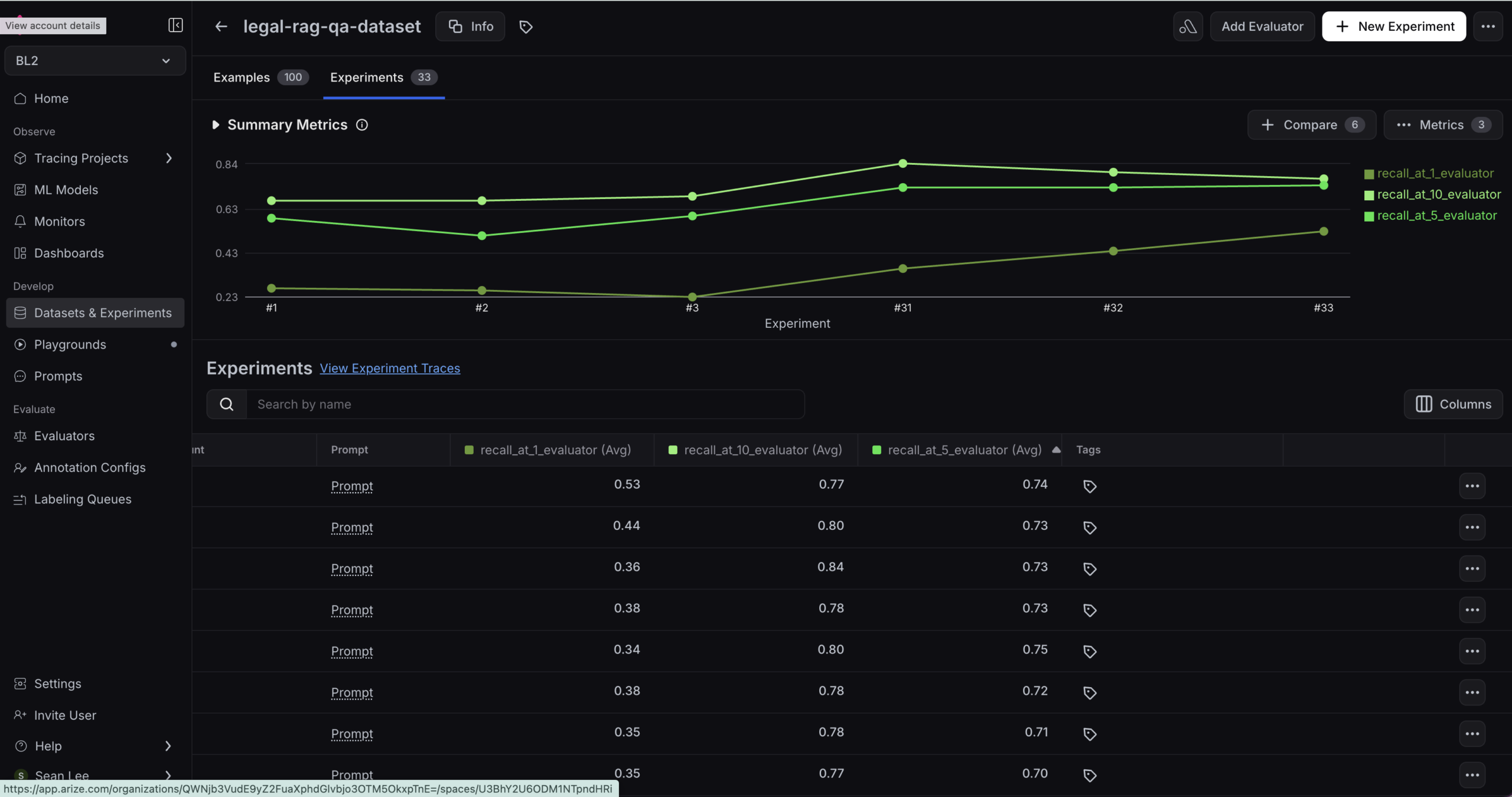This screenshot has height=797, width=1512.
Task: Open Tracing Projects from the sidebar
Action: click(81, 158)
